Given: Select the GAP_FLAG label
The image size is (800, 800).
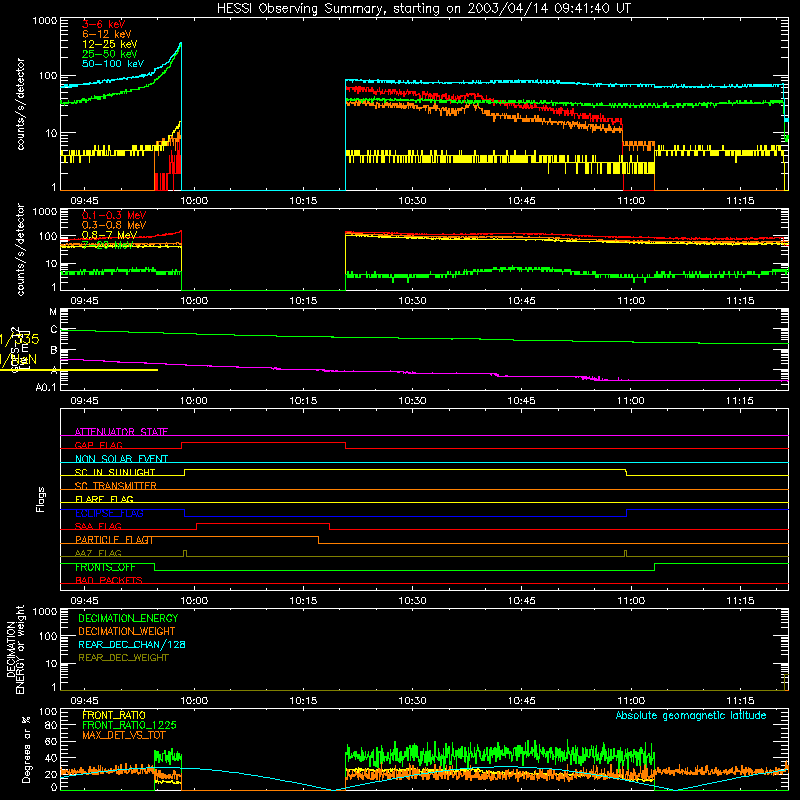Looking at the screenshot, I should coord(98,445).
